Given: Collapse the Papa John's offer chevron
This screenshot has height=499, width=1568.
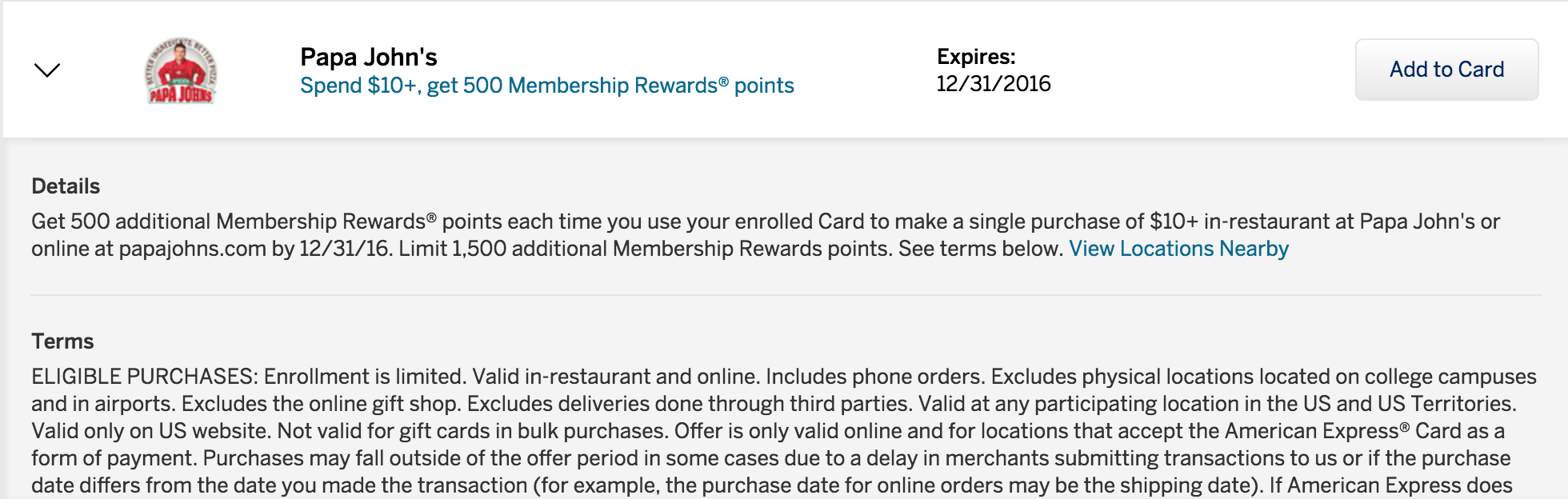Looking at the screenshot, I should tap(47, 70).
